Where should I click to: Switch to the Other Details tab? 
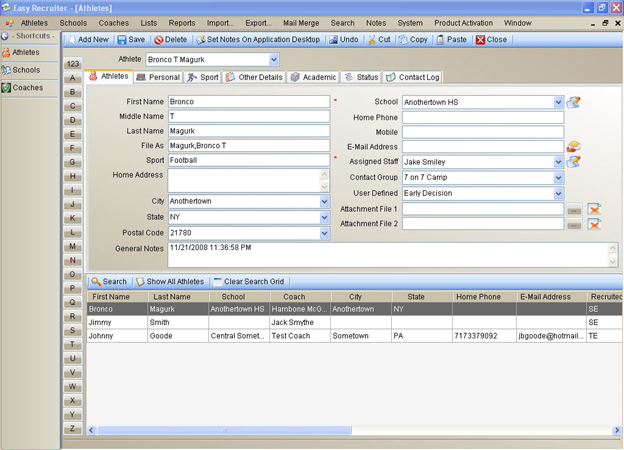254,77
